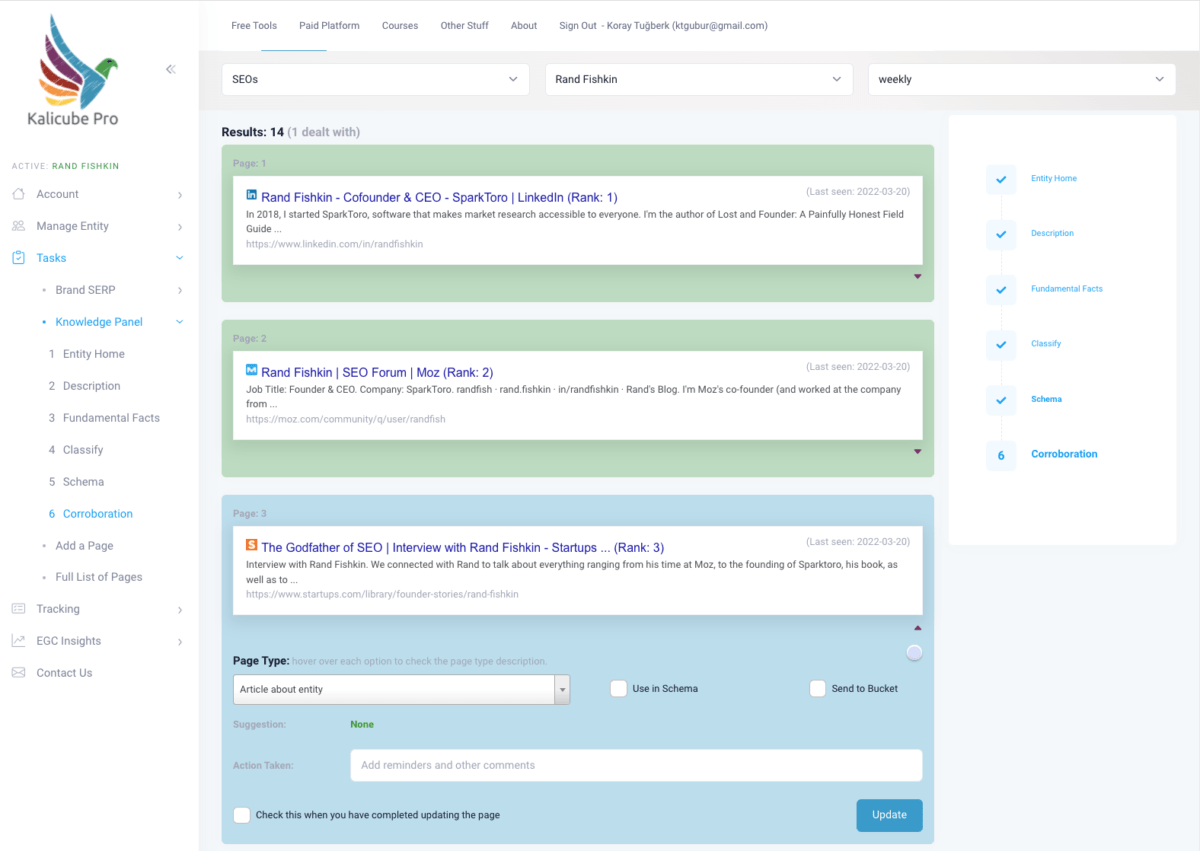The height and width of the screenshot is (851, 1200).
Task: Click the Description checkmark step icon
Action: point(1001,234)
